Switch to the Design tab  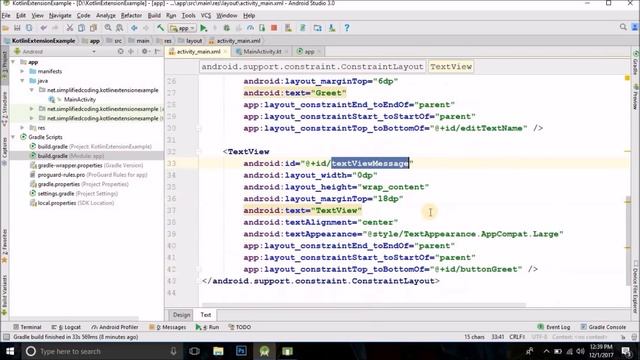(181, 315)
